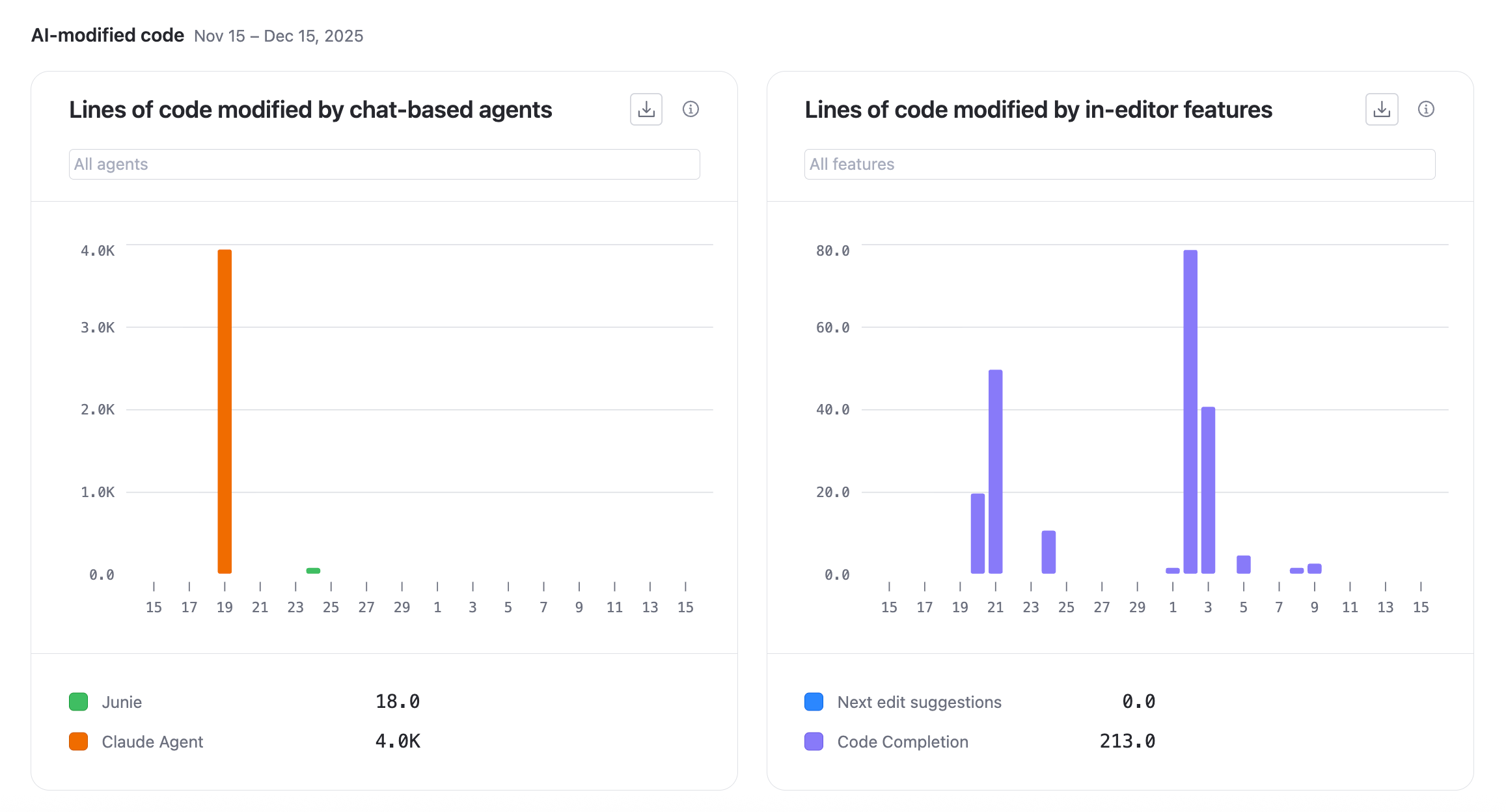Viewport: 1506px width, 812px height.
Task: Click the purple bar above day 21
Action: coord(995,472)
